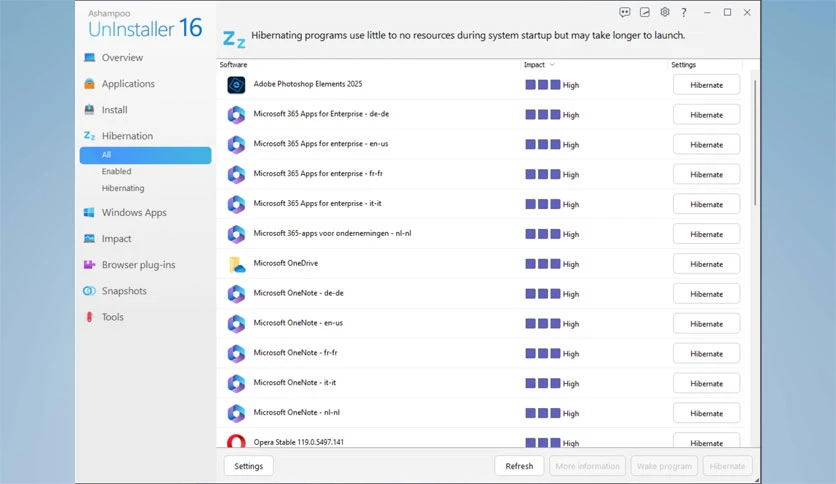
Task: Click the Refresh button
Action: 519,466
